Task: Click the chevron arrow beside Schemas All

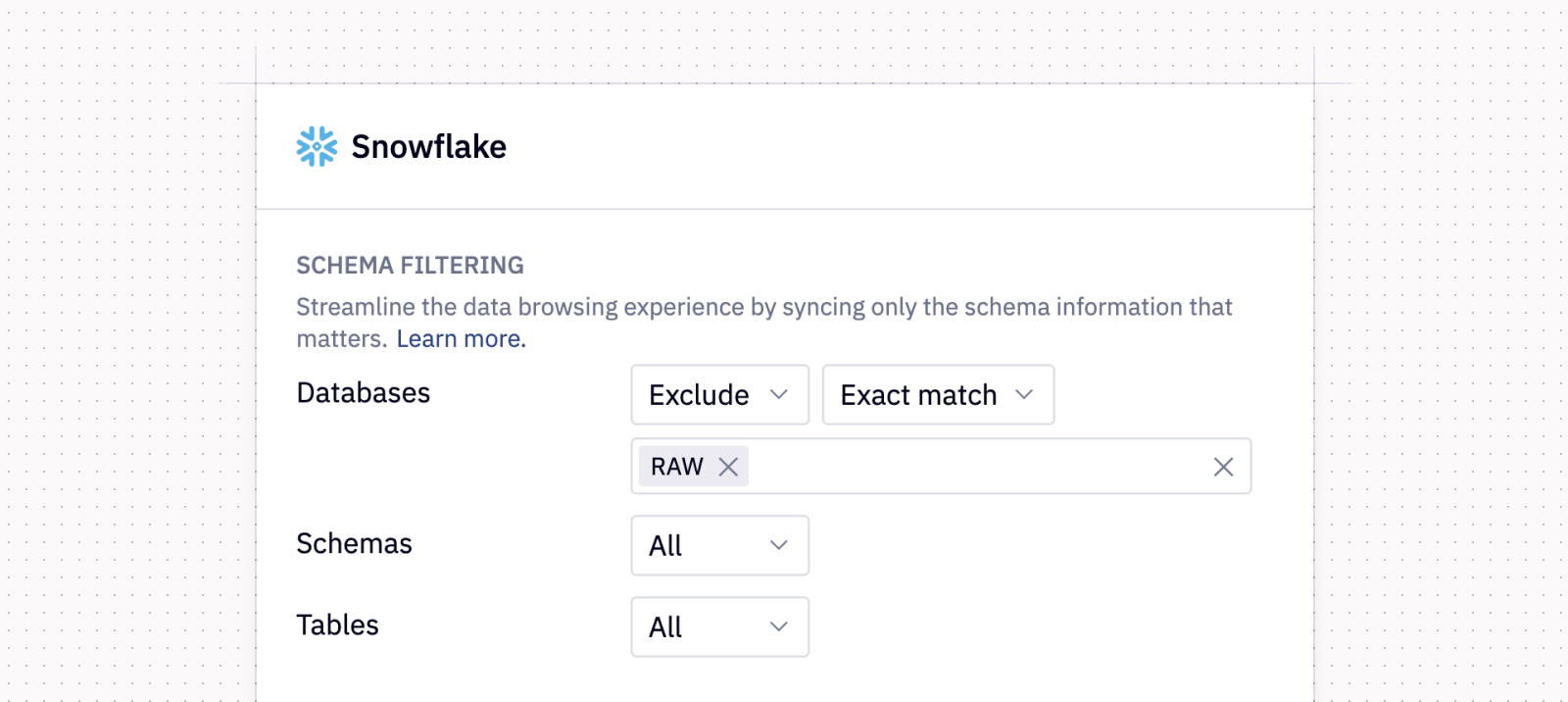Action: [779, 545]
